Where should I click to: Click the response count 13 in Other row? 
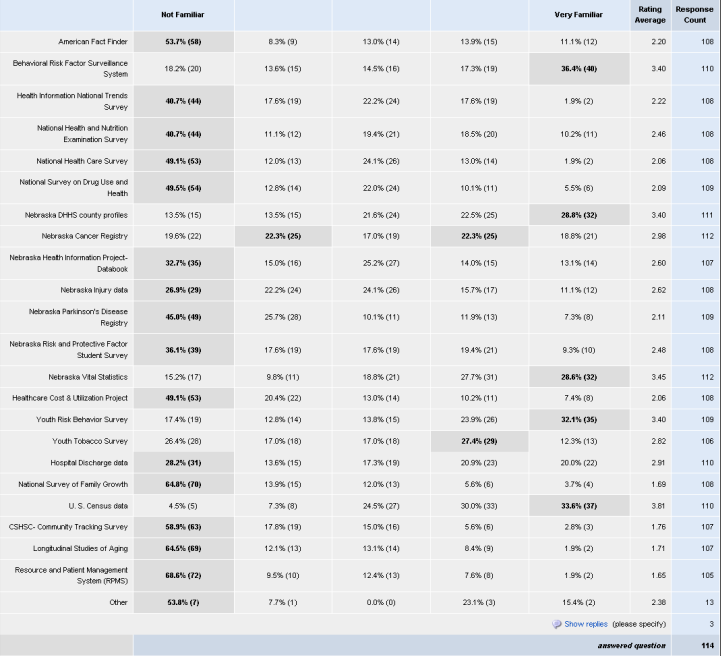tap(709, 602)
